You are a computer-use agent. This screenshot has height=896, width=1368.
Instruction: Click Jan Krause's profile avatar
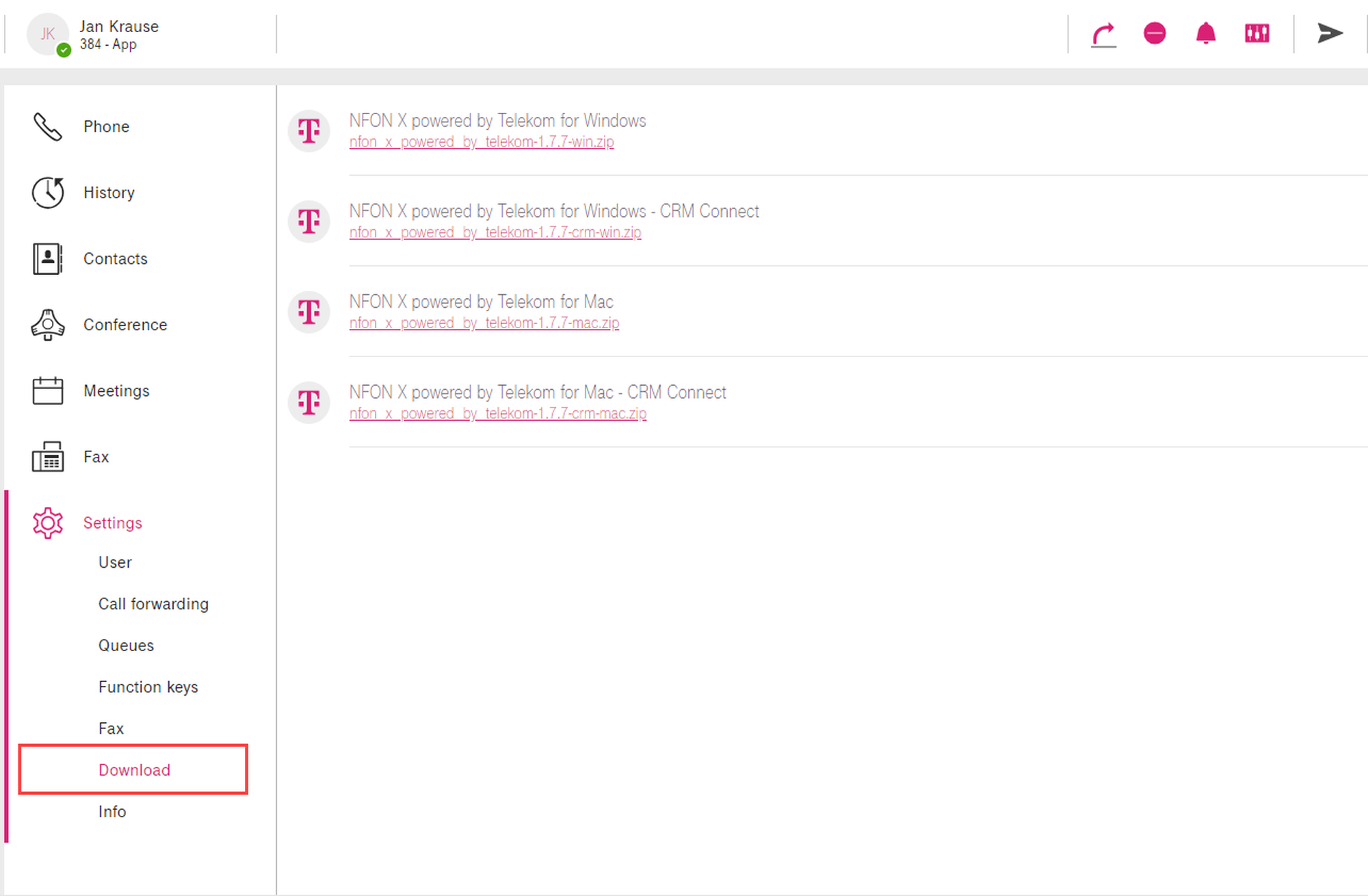coord(48,34)
